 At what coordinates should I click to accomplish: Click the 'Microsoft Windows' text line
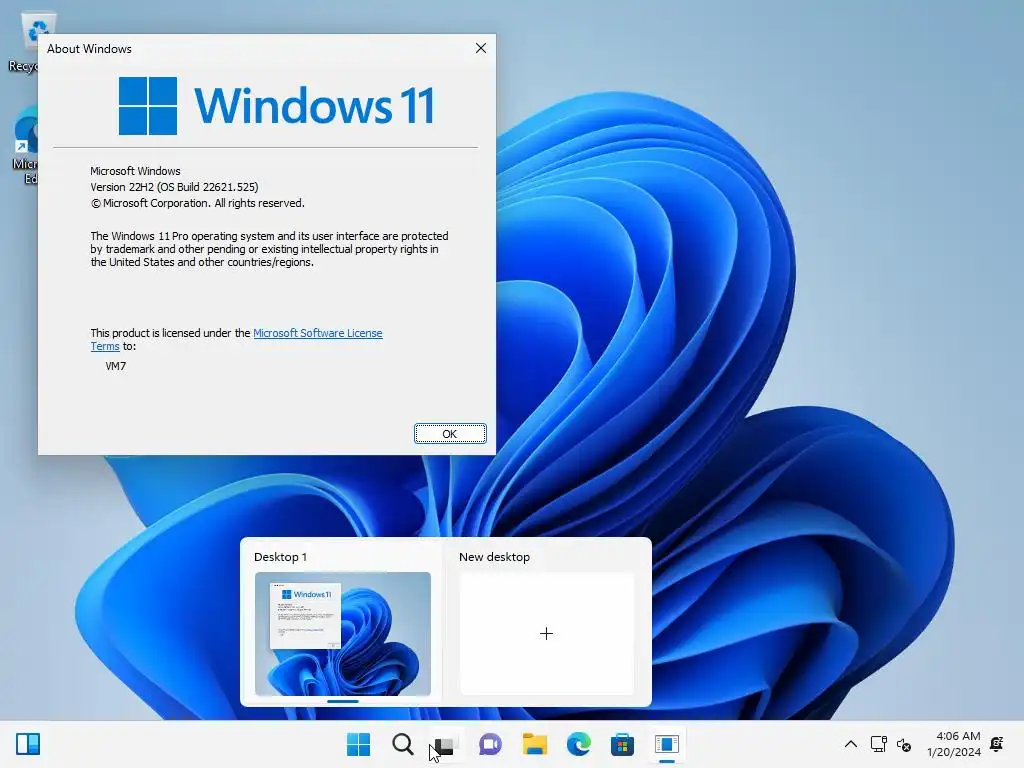point(135,171)
